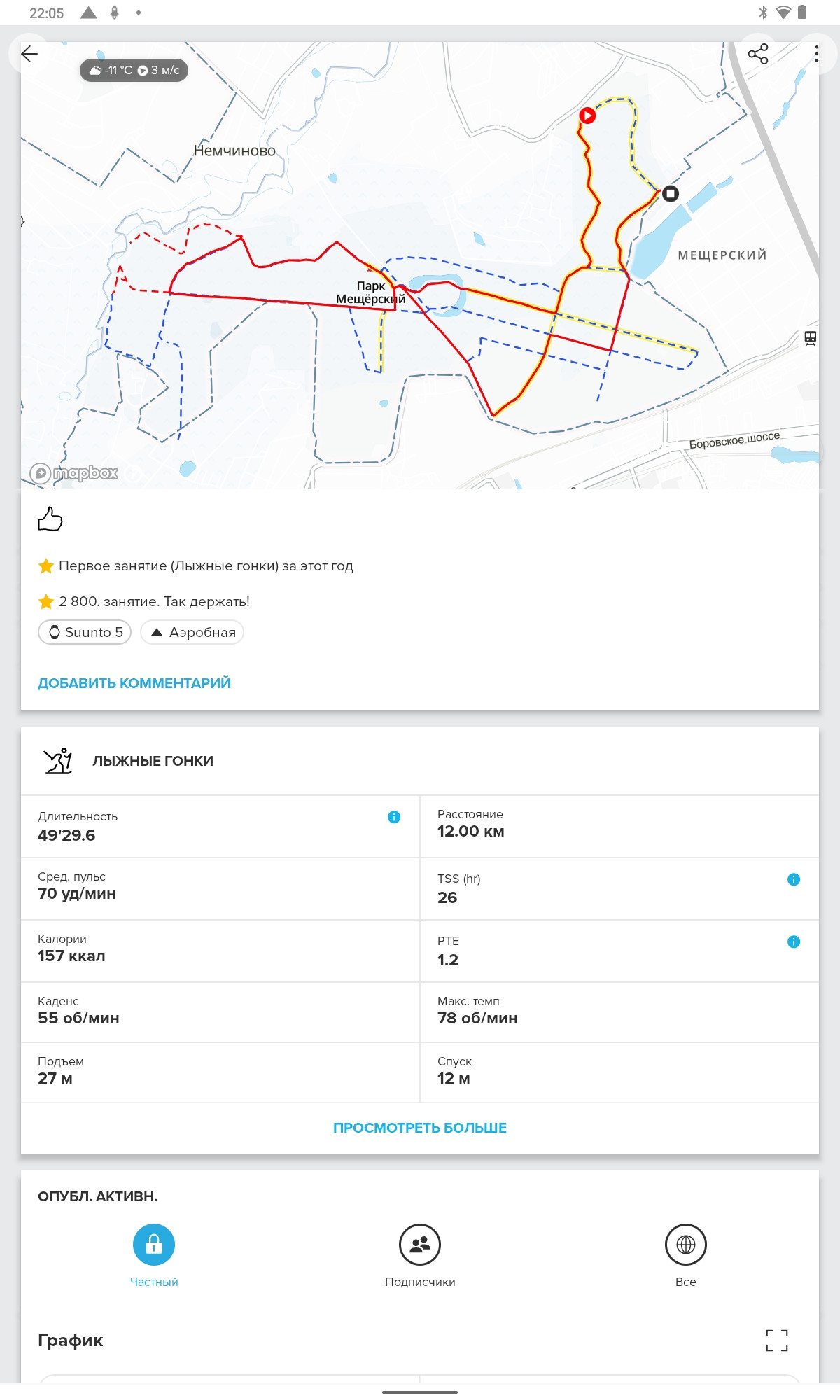The width and height of the screenshot is (840, 1400).
Task: Click ДОБАВИТЬ КОММЕНТАРИЙ link
Action: (x=134, y=683)
